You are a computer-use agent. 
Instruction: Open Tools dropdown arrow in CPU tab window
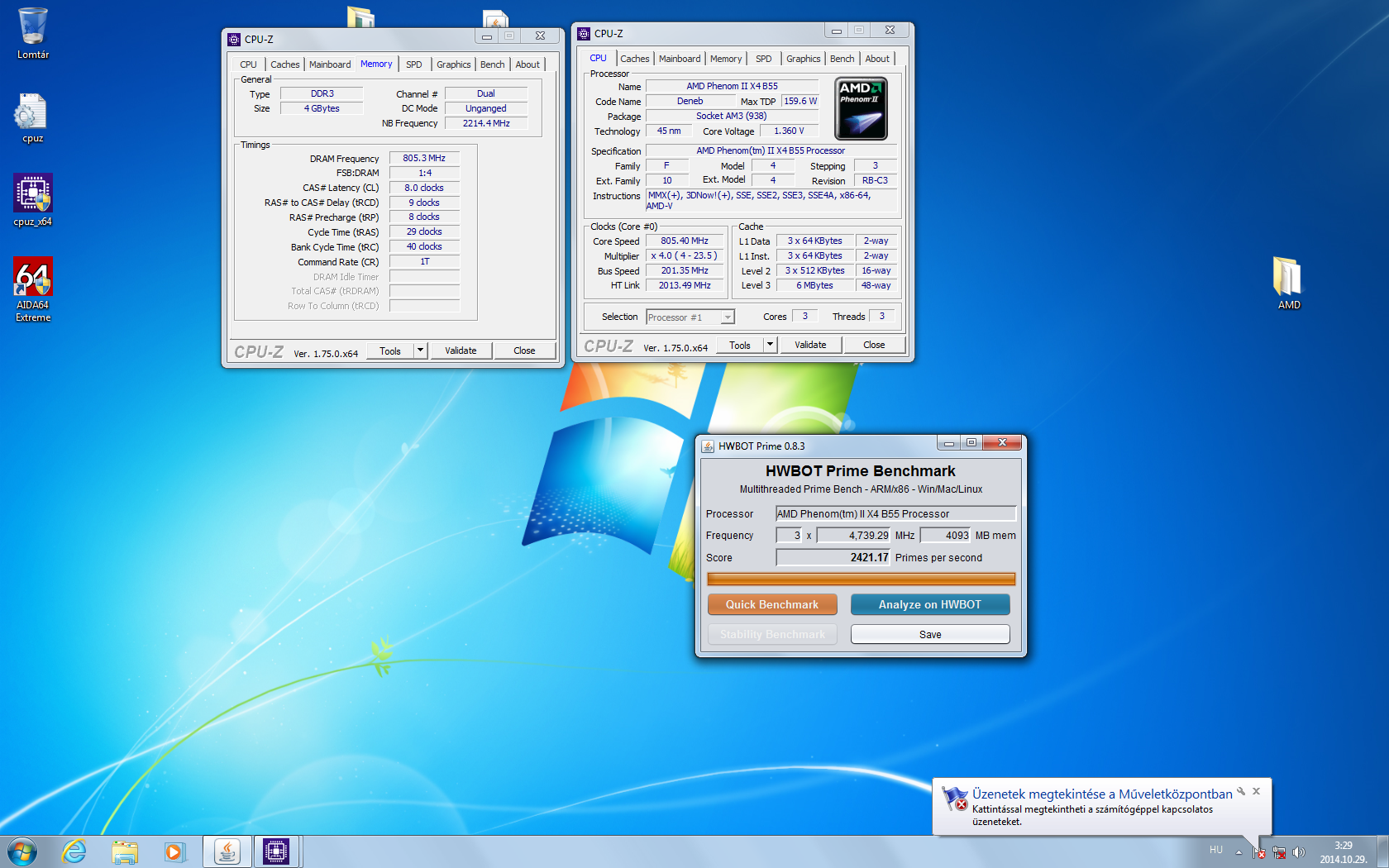coord(770,345)
